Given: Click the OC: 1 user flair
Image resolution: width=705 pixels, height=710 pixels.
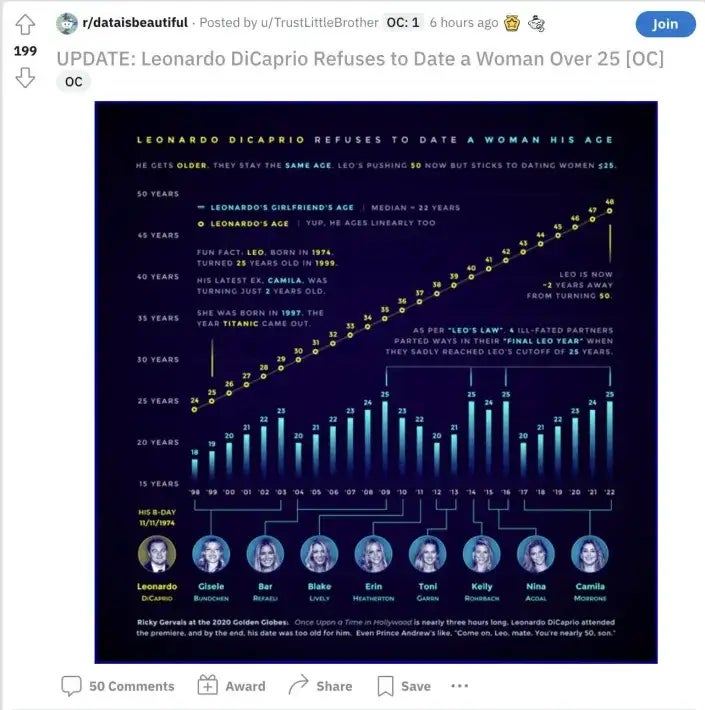Looking at the screenshot, I should point(403,23).
